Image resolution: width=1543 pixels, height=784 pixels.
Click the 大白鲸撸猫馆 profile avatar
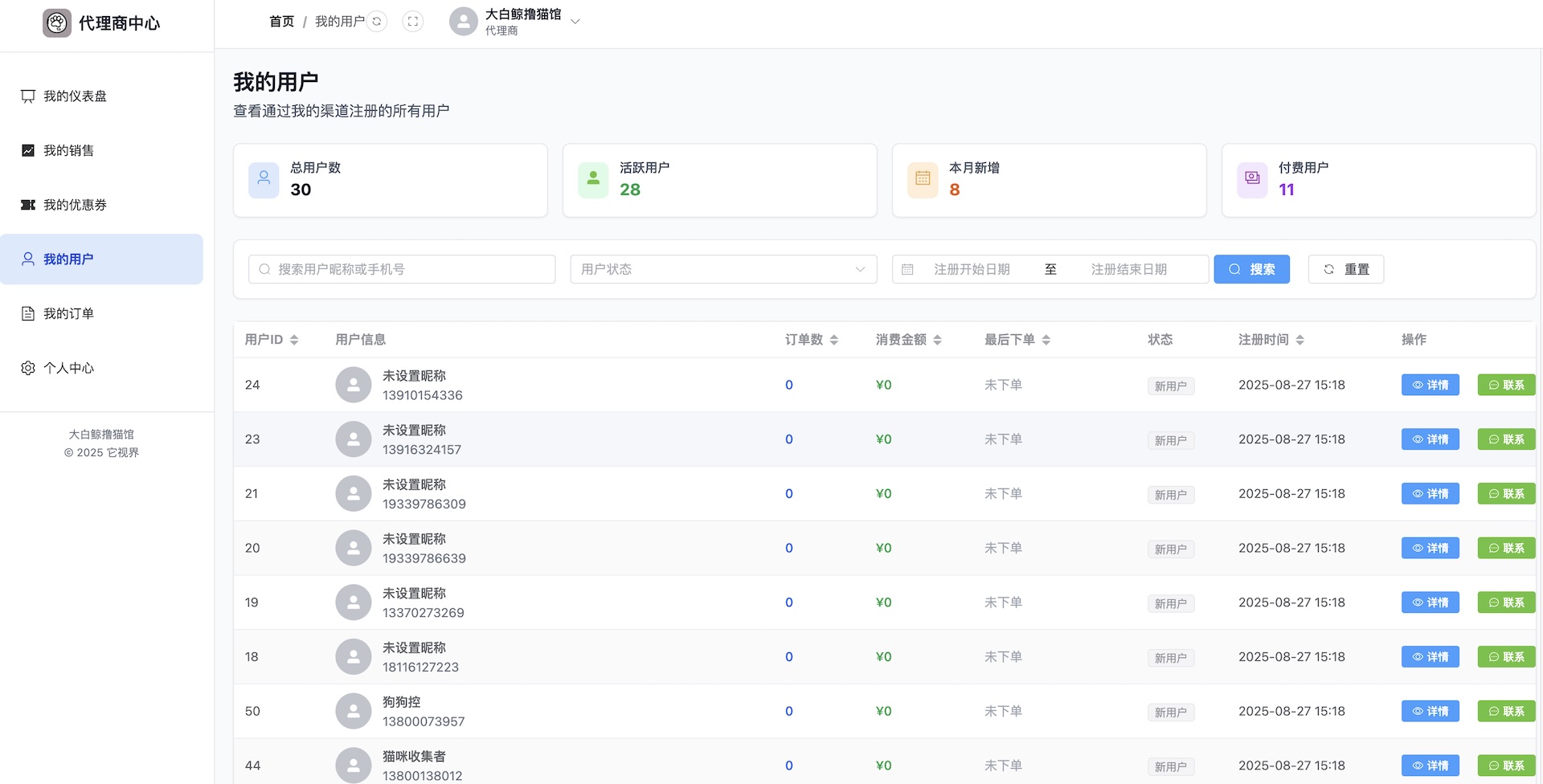tap(464, 22)
